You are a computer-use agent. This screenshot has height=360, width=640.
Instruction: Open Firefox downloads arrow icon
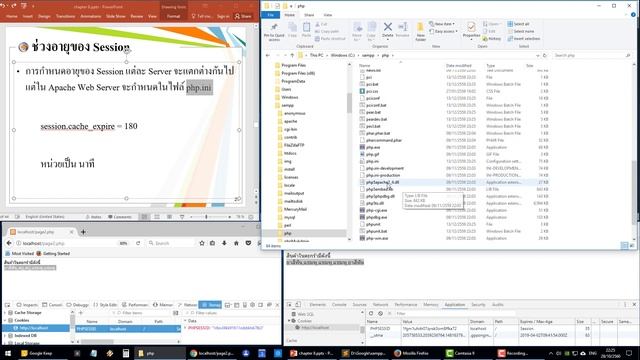coord(224,243)
